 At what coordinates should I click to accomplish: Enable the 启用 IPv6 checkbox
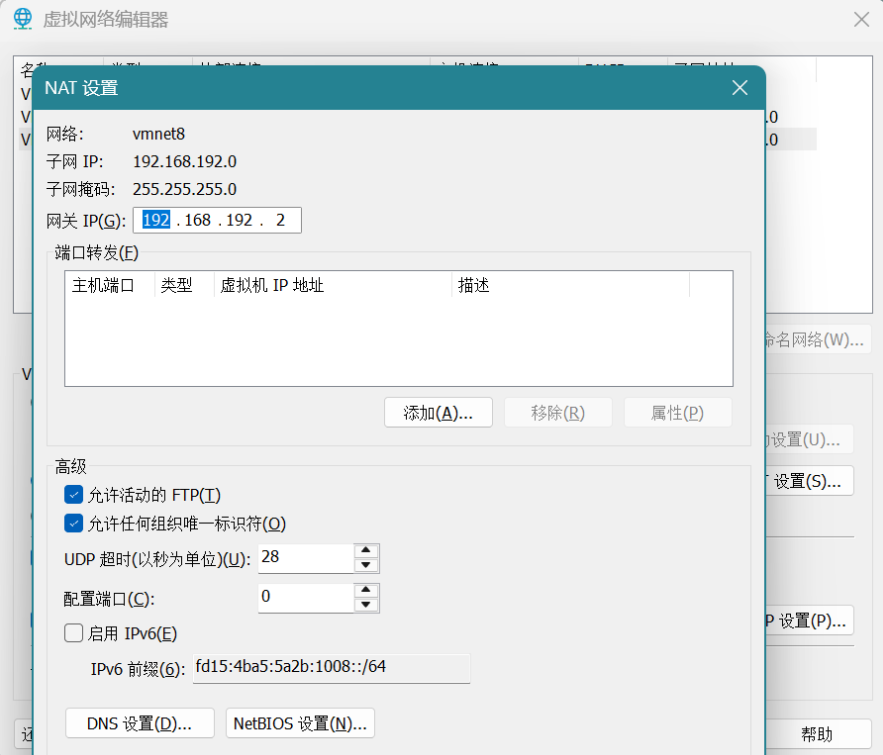(x=73, y=633)
